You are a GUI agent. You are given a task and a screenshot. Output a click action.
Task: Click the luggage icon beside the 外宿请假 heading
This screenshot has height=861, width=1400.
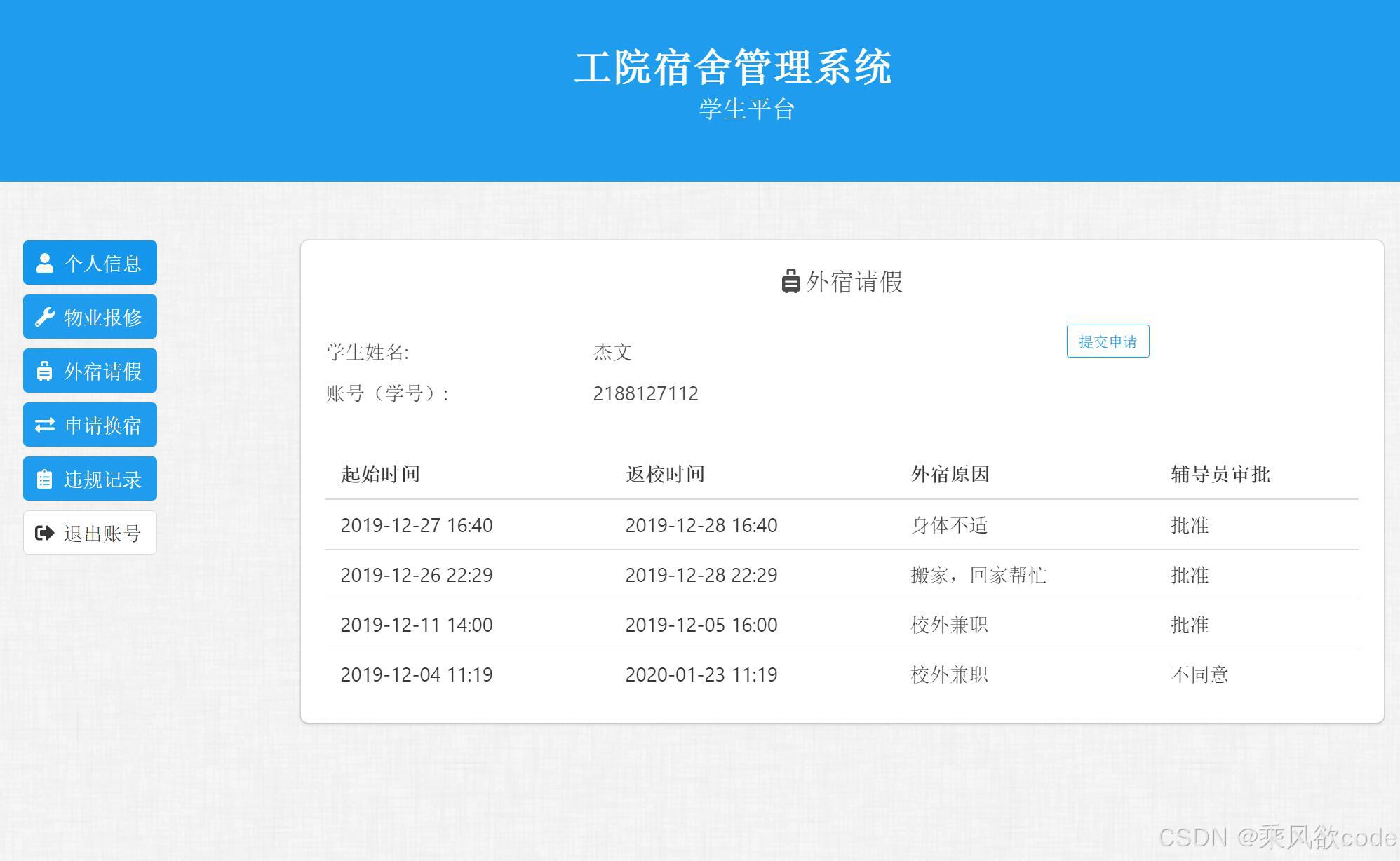(791, 282)
